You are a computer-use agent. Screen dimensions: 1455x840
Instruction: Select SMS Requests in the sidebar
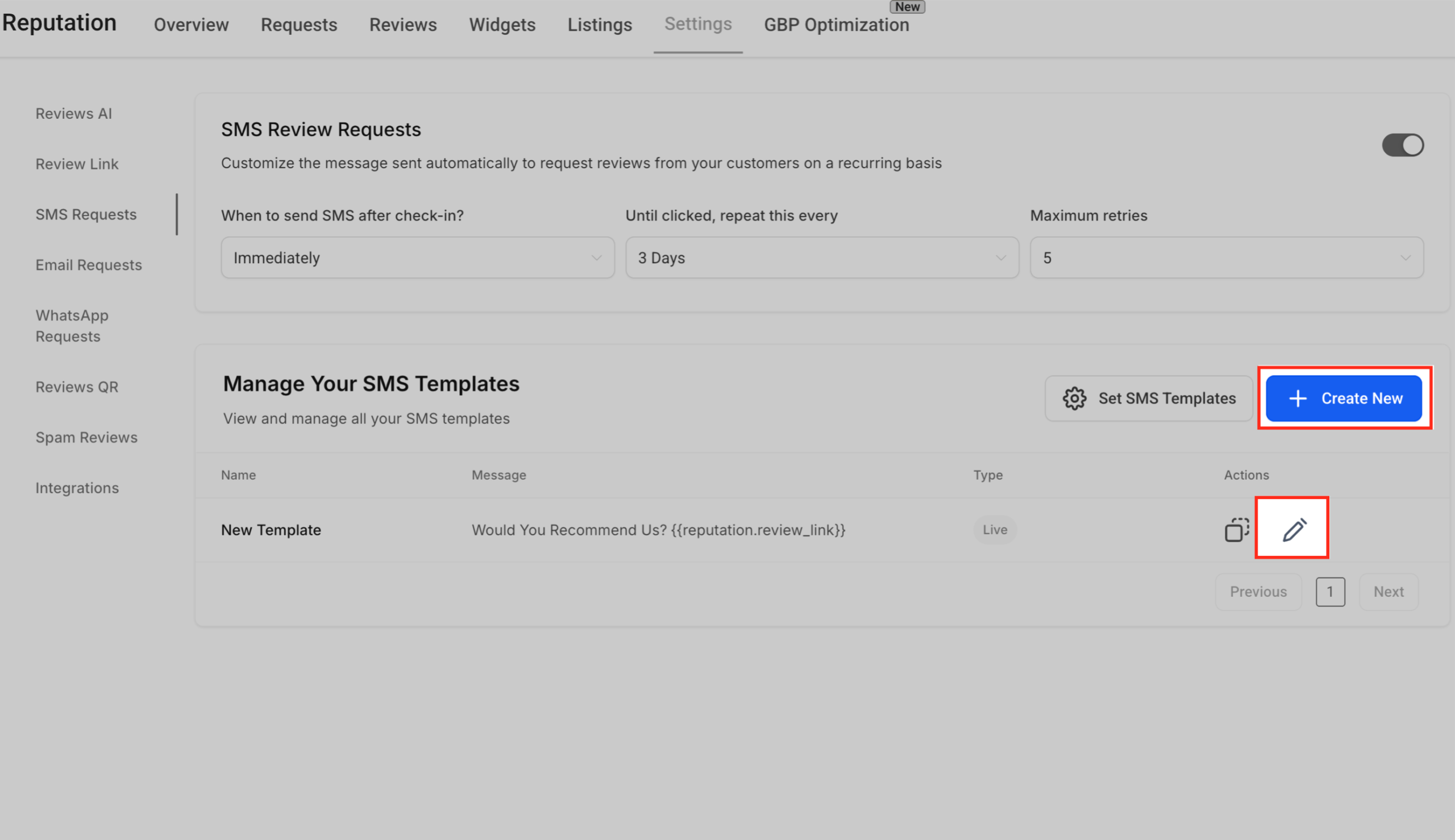(x=86, y=214)
